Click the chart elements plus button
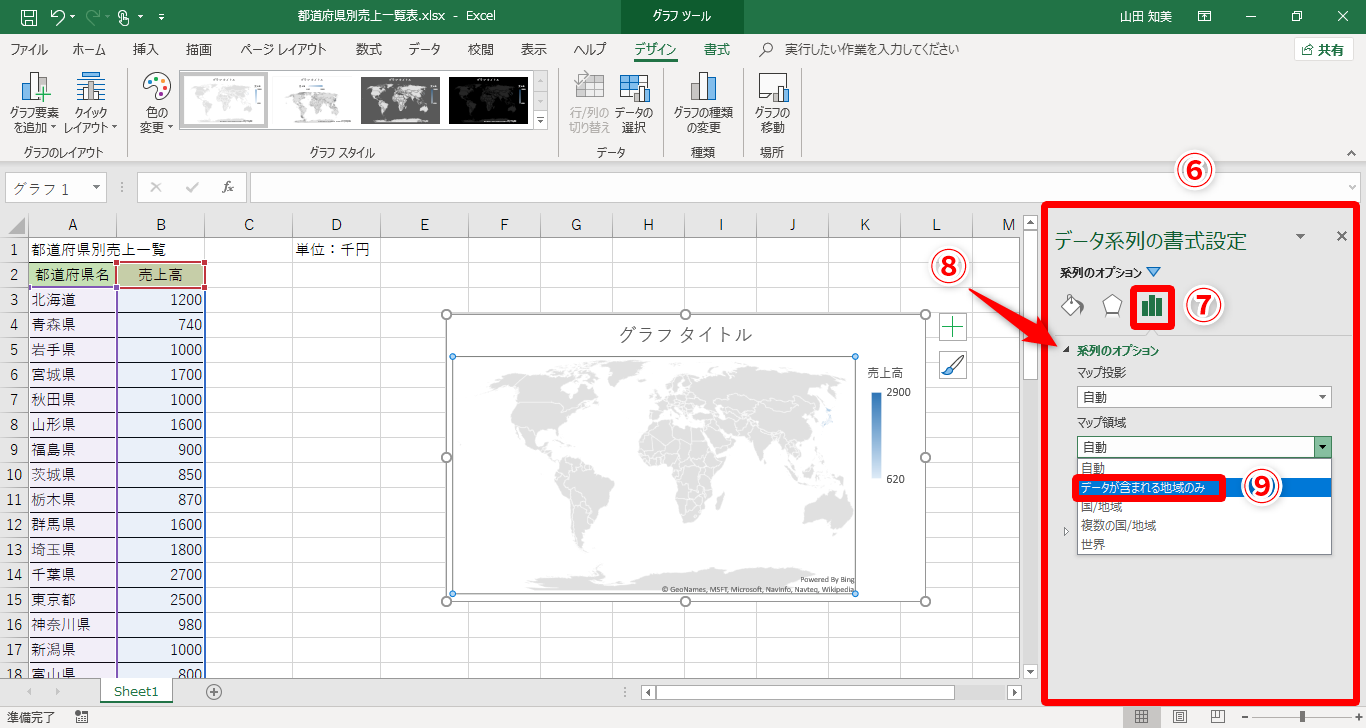Image resolution: width=1366 pixels, height=728 pixels. click(x=953, y=327)
